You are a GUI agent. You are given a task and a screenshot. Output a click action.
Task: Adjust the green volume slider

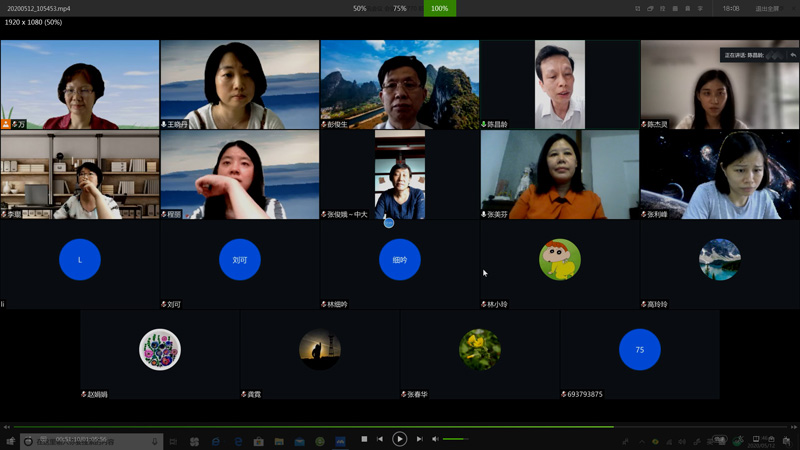(x=455, y=439)
